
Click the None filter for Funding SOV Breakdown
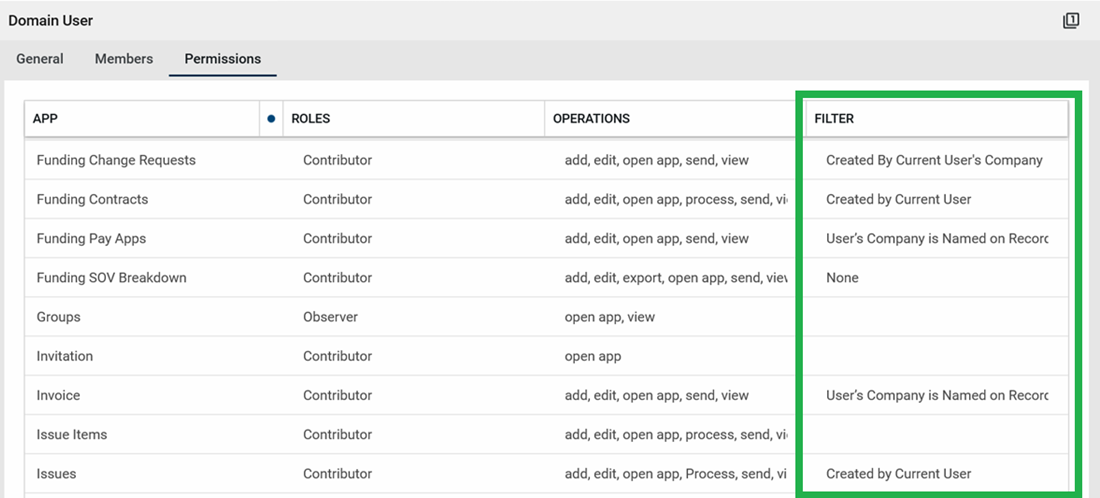tap(842, 277)
